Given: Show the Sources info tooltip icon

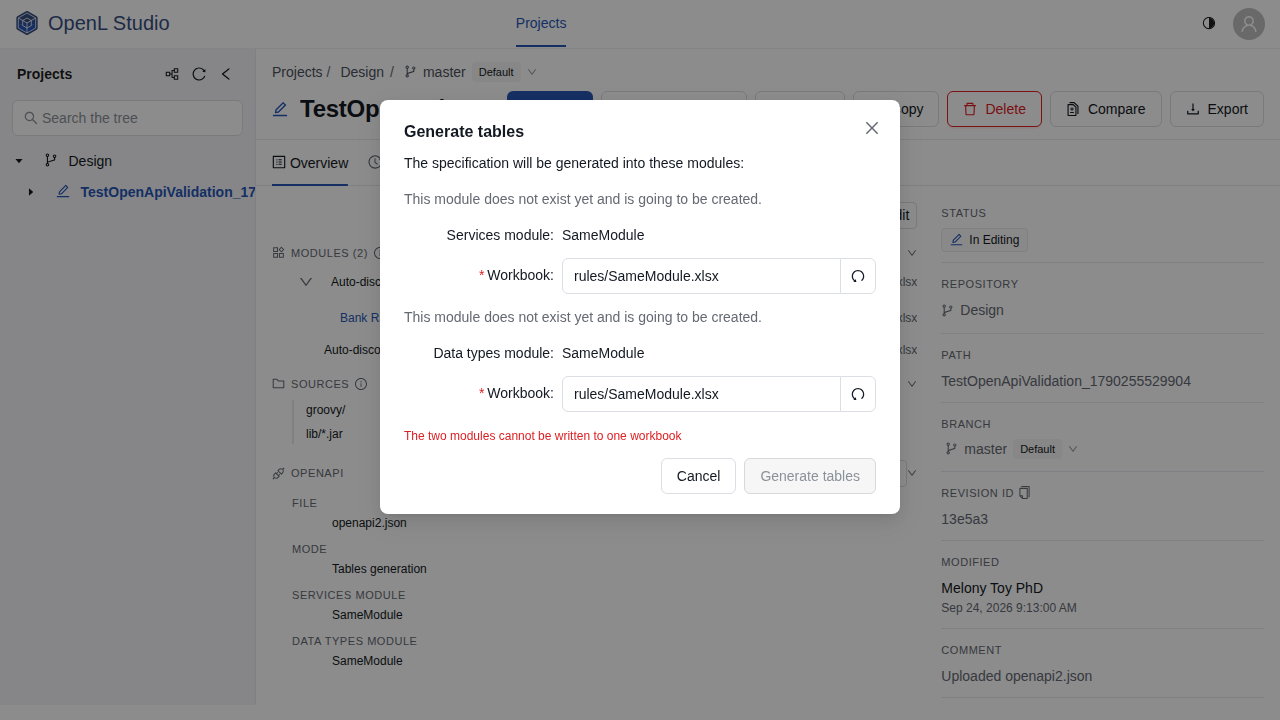Looking at the screenshot, I should coord(361,384).
